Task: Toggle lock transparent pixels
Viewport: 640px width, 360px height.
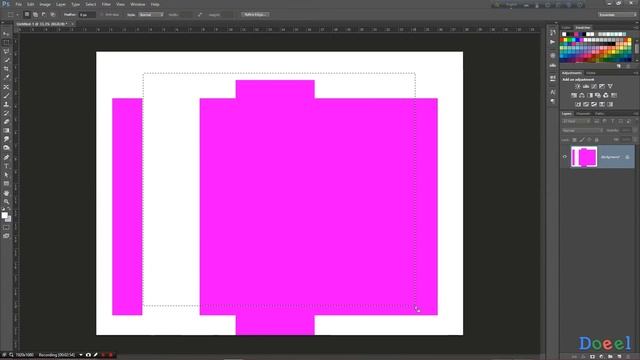Action: (574, 140)
